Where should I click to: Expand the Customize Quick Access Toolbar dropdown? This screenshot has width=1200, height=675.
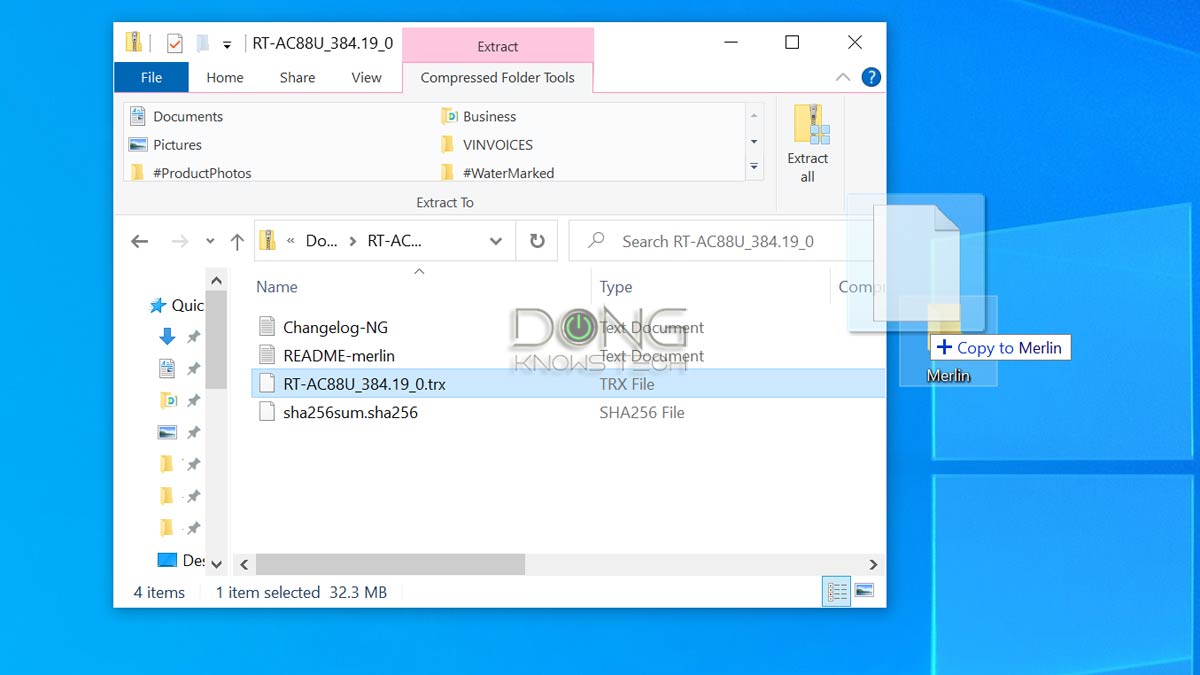[x=227, y=44]
